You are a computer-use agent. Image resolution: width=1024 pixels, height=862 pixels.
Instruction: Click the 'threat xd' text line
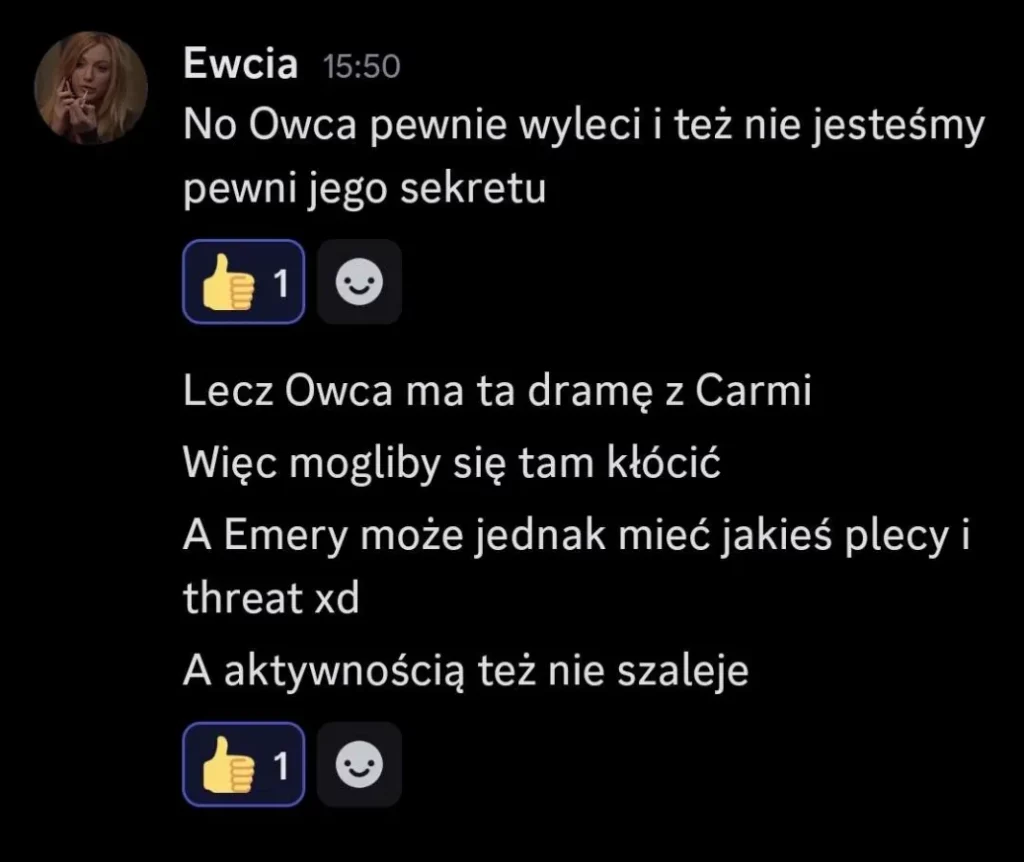(271, 598)
